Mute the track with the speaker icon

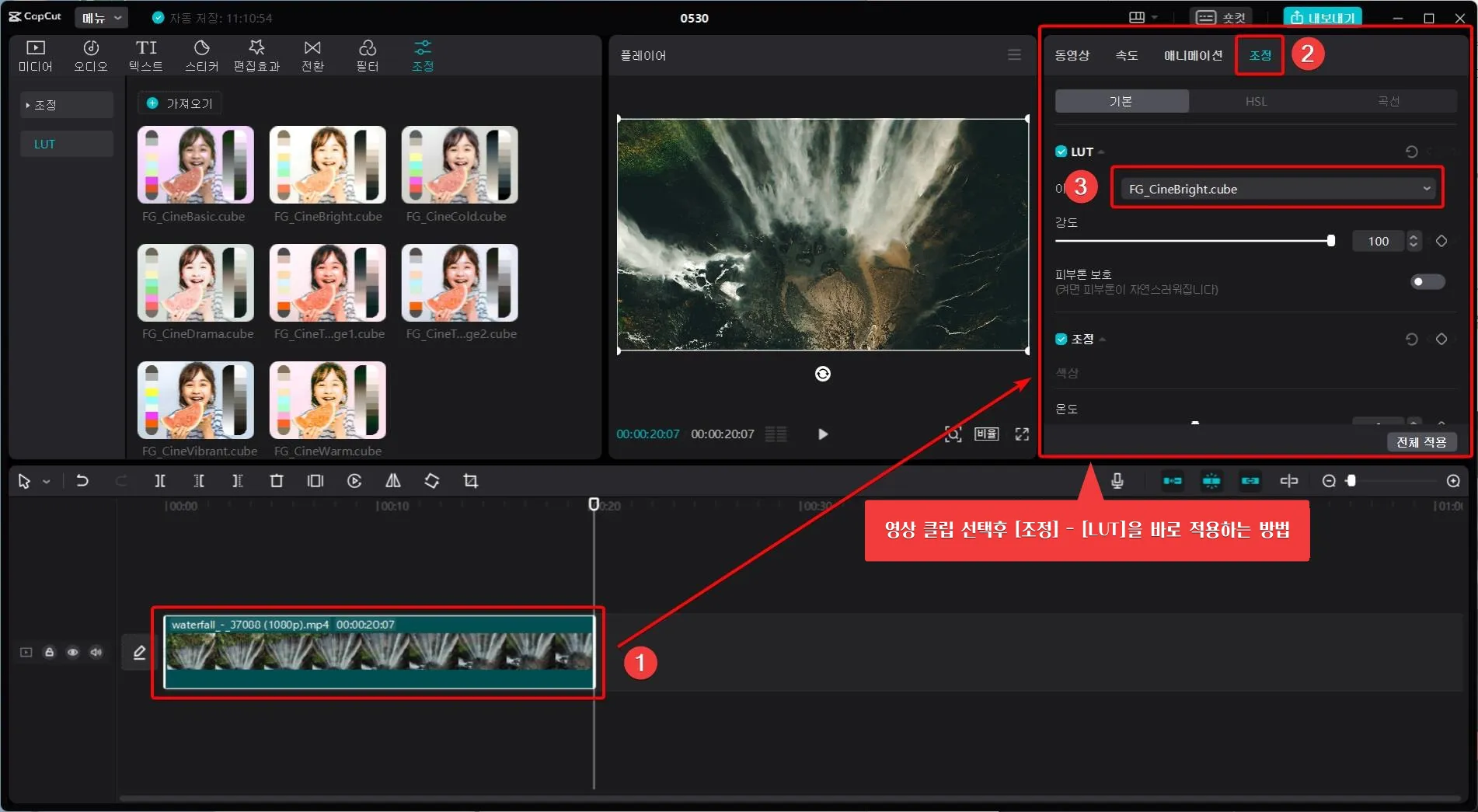[96, 652]
